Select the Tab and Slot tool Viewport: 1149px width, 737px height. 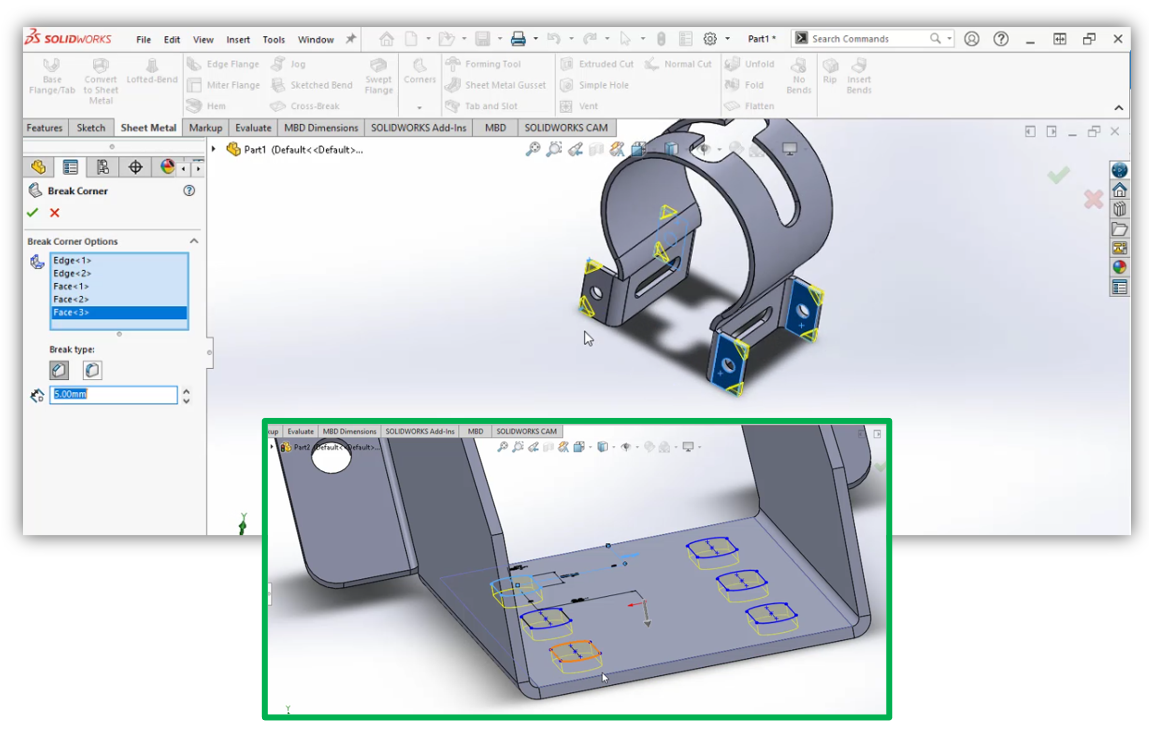click(x=481, y=105)
